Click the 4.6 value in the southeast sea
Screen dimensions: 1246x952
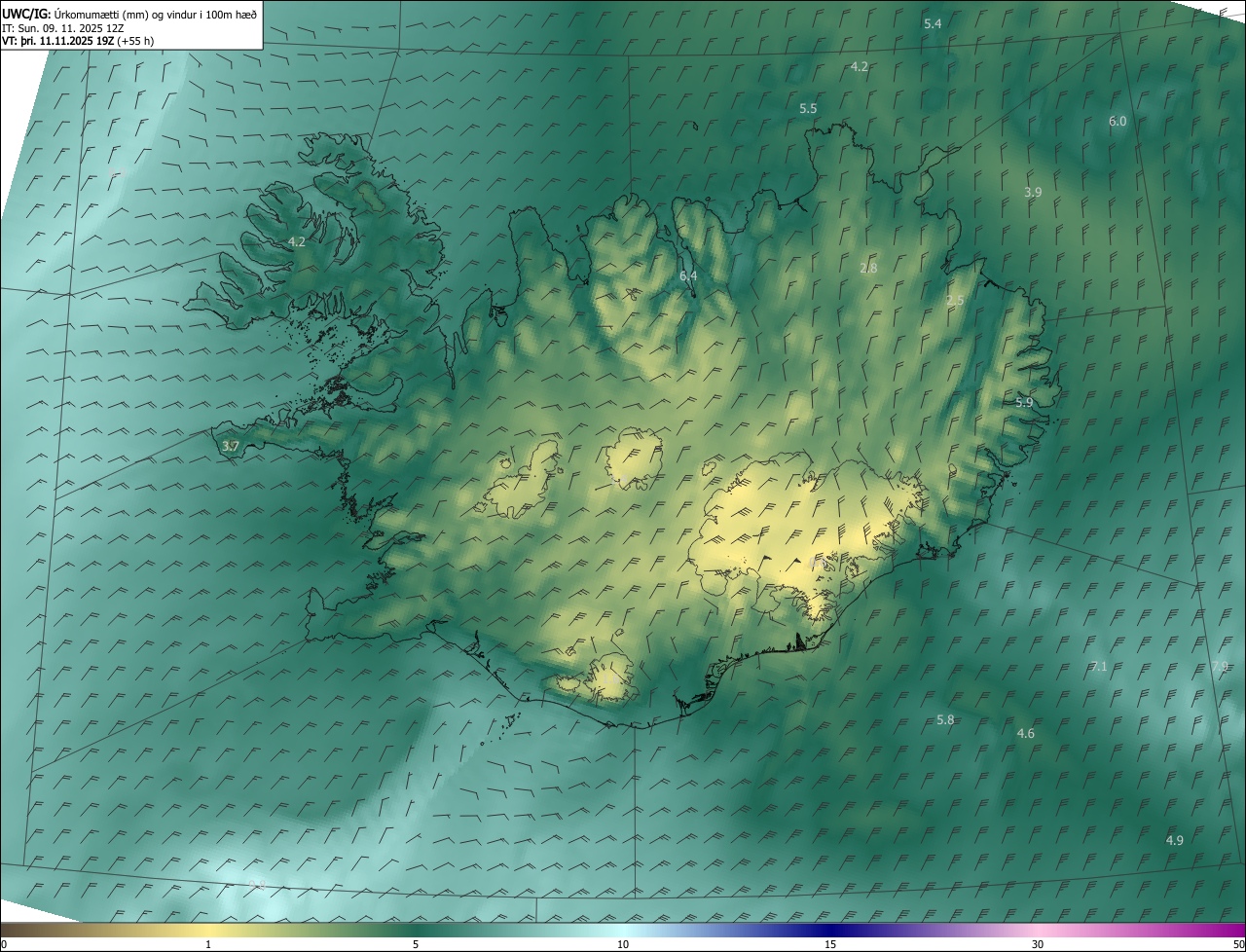[1025, 734]
